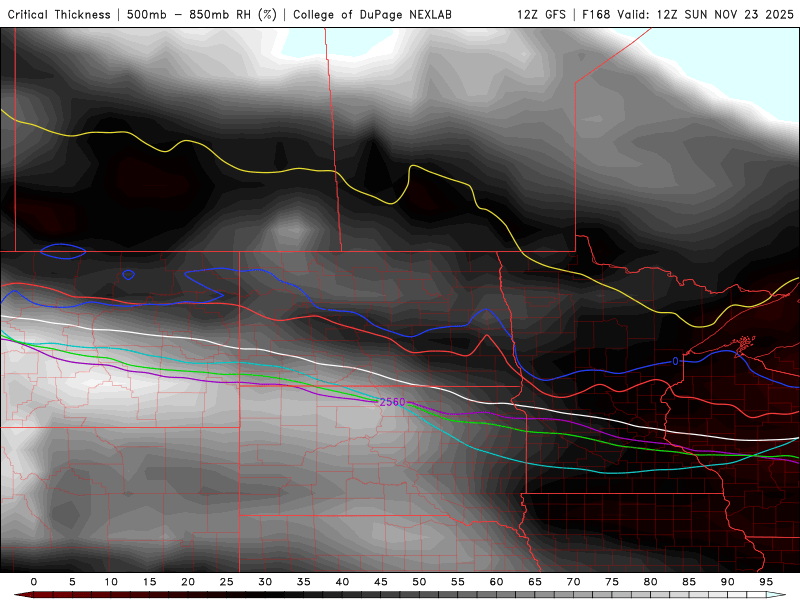Image resolution: width=800 pixels, height=600 pixels.
Task: Click the "15" tick label on color bar
Action: (x=149, y=582)
